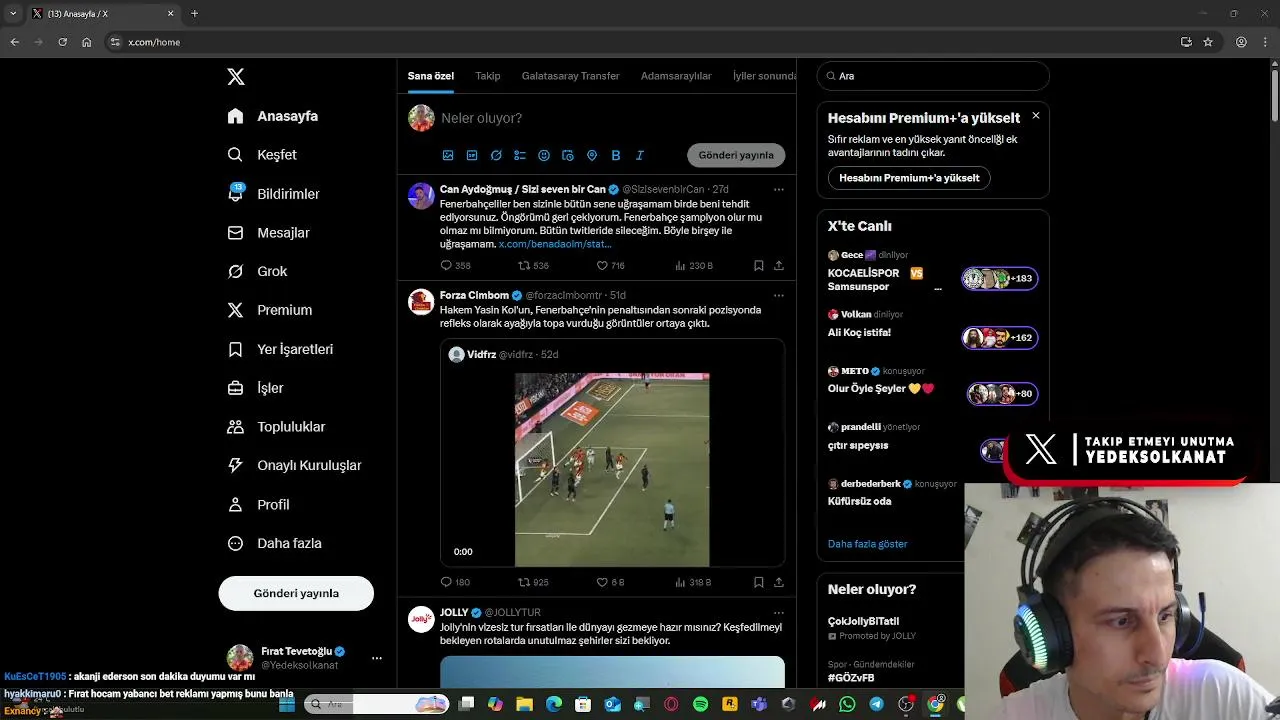Viewport: 1280px width, 720px height.
Task: Close the Premium+ upgrade card
Action: pyautogui.click(x=1036, y=116)
